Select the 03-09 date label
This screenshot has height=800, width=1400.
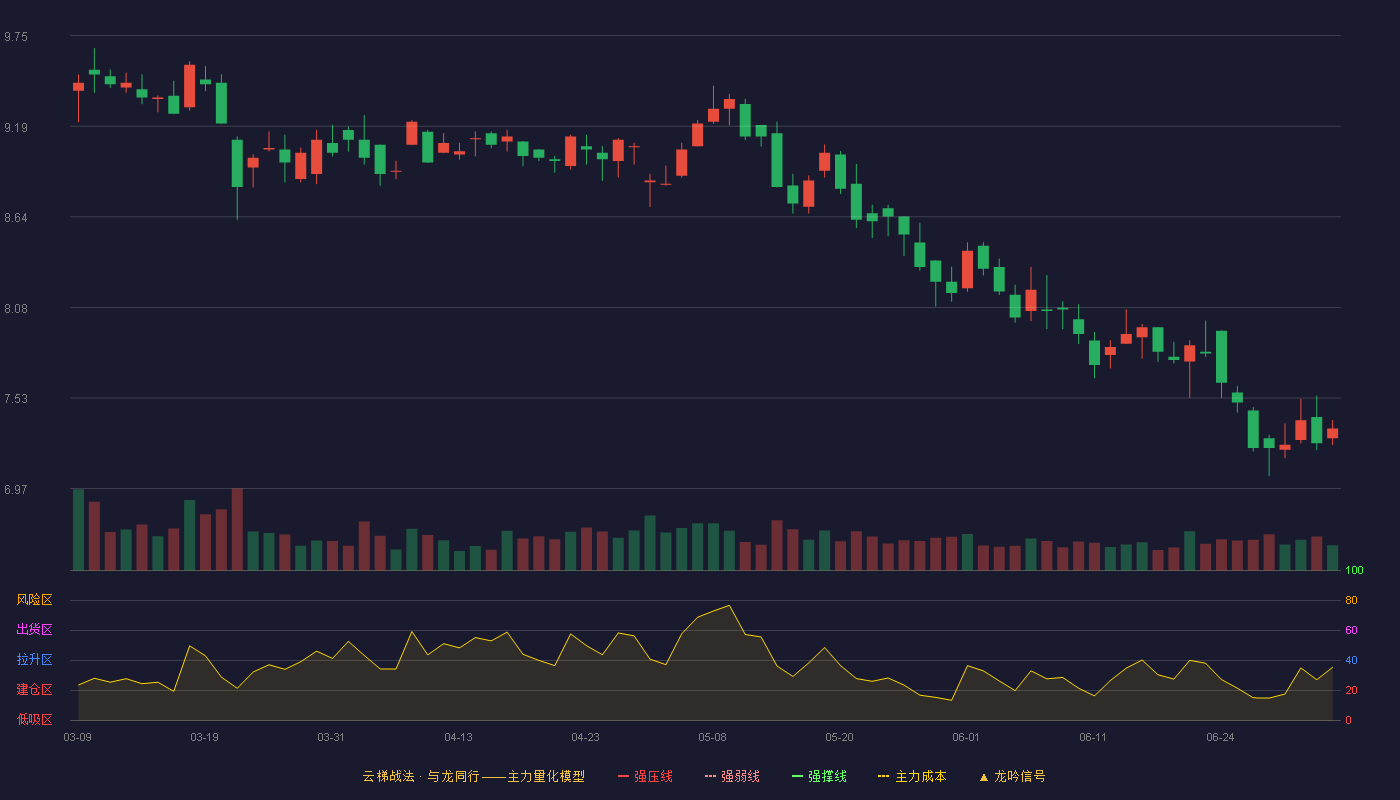[x=77, y=737]
